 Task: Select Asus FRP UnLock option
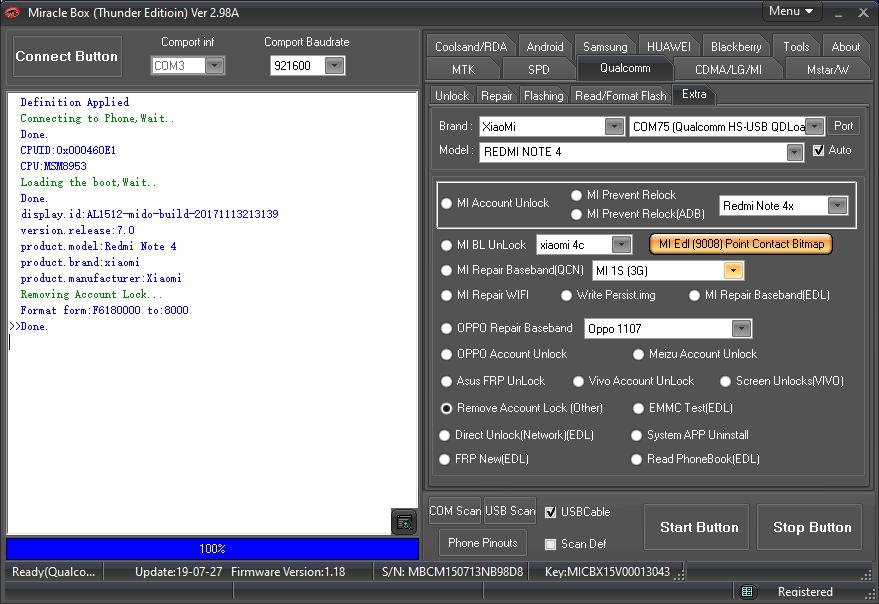pyautogui.click(x=446, y=381)
